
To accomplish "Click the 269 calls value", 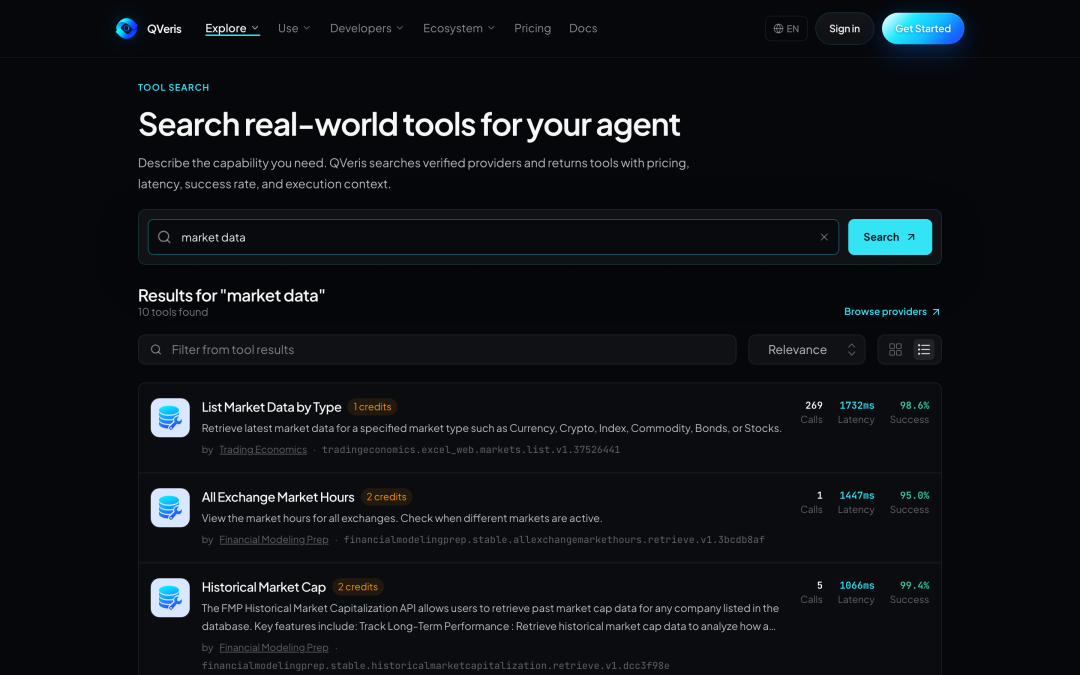I will pos(814,405).
